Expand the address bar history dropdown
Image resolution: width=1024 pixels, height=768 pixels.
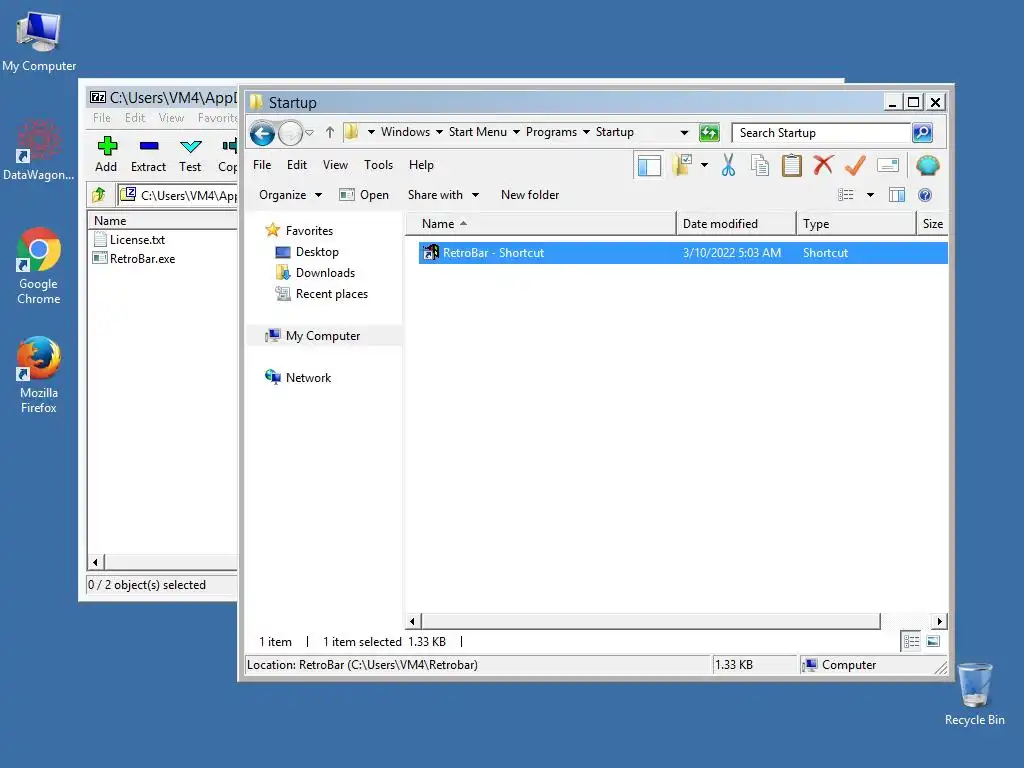point(684,133)
